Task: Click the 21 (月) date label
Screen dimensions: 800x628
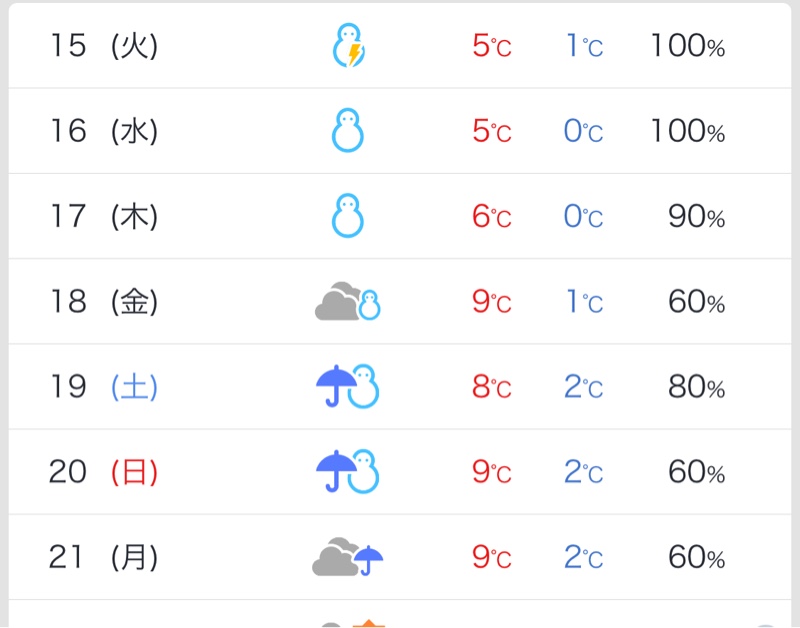Action: 104,557
